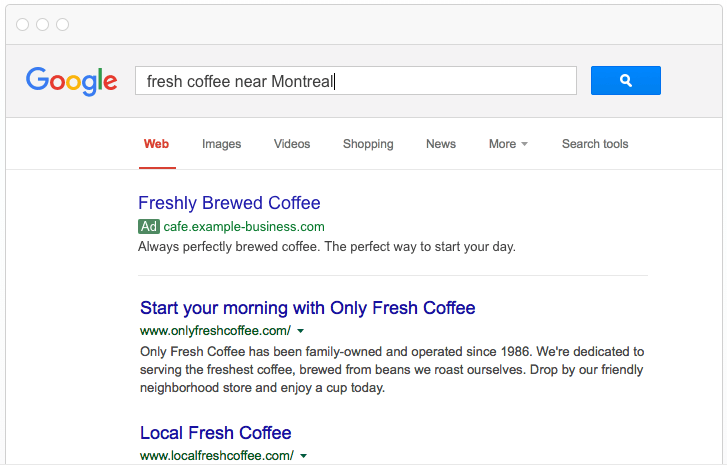
Task: Click the minimize window dot
Action: pyautogui.click(x=43, y=24)
